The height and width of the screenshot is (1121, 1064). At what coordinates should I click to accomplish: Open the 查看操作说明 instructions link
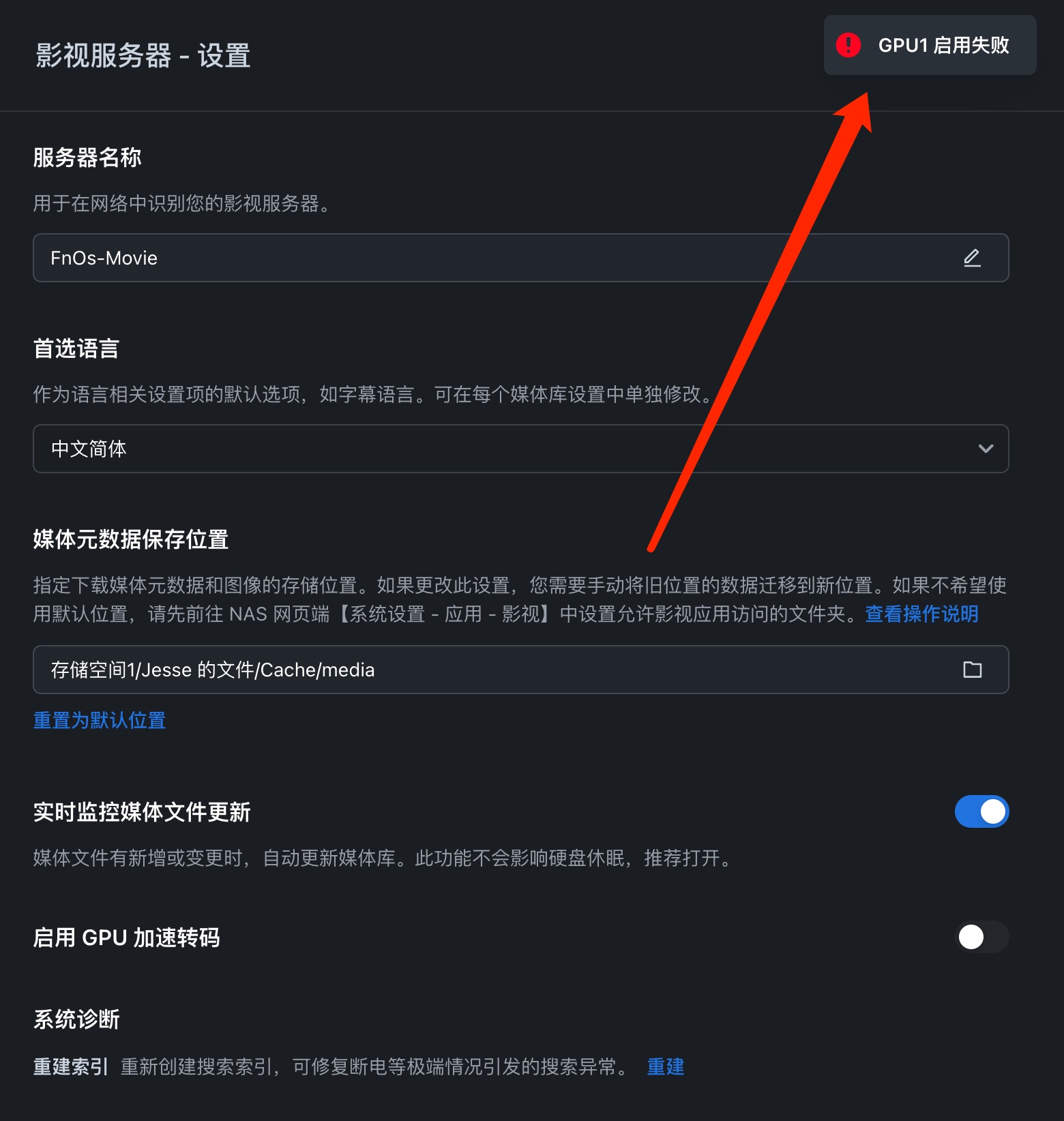point(921,614)
